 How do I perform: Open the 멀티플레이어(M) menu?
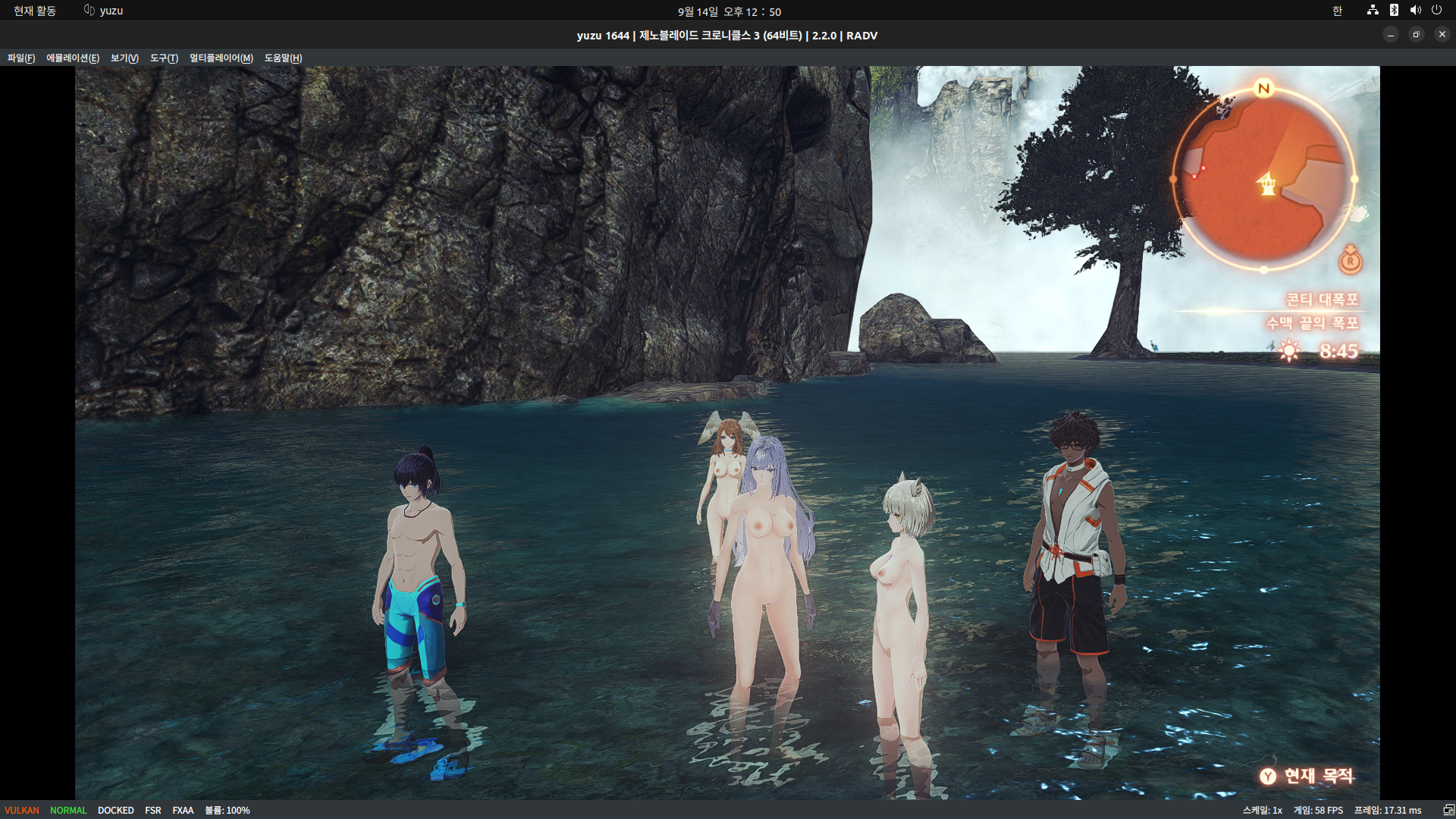[221, 58]
